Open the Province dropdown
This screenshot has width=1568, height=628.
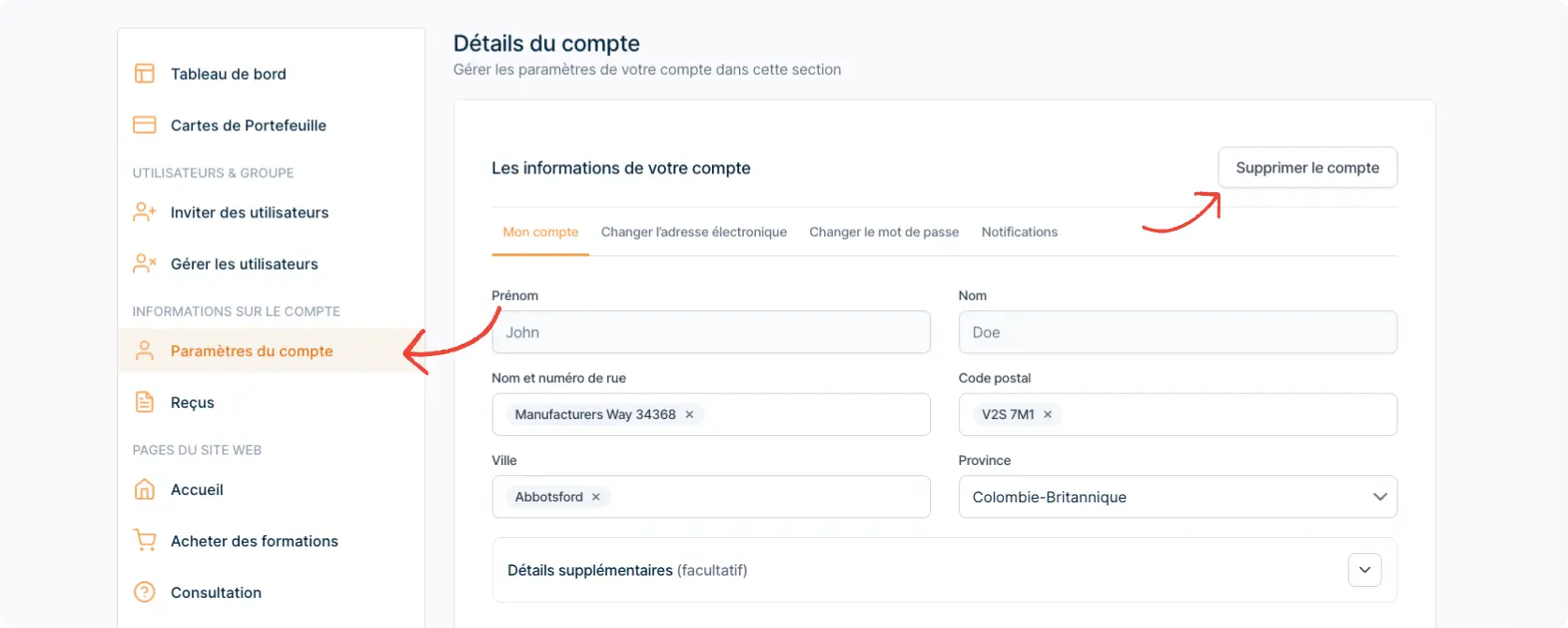tap(1177, 497)
